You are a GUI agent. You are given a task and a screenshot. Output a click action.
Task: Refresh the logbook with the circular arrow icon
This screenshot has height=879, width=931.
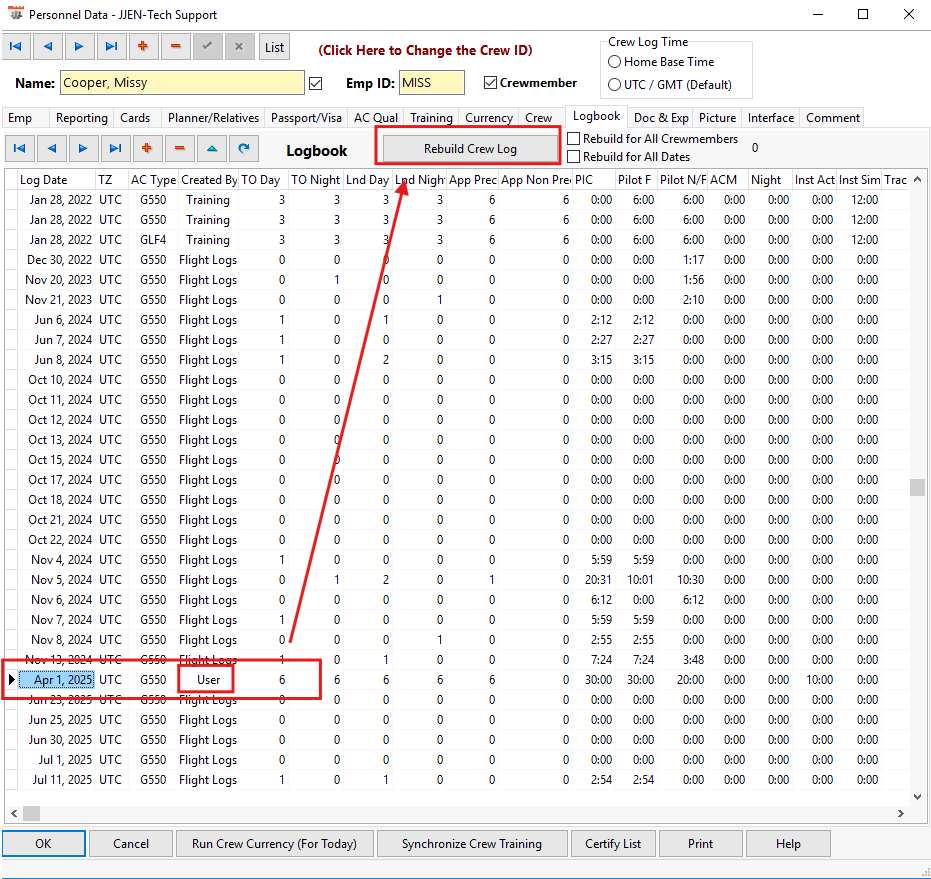(x=243, y=148)
